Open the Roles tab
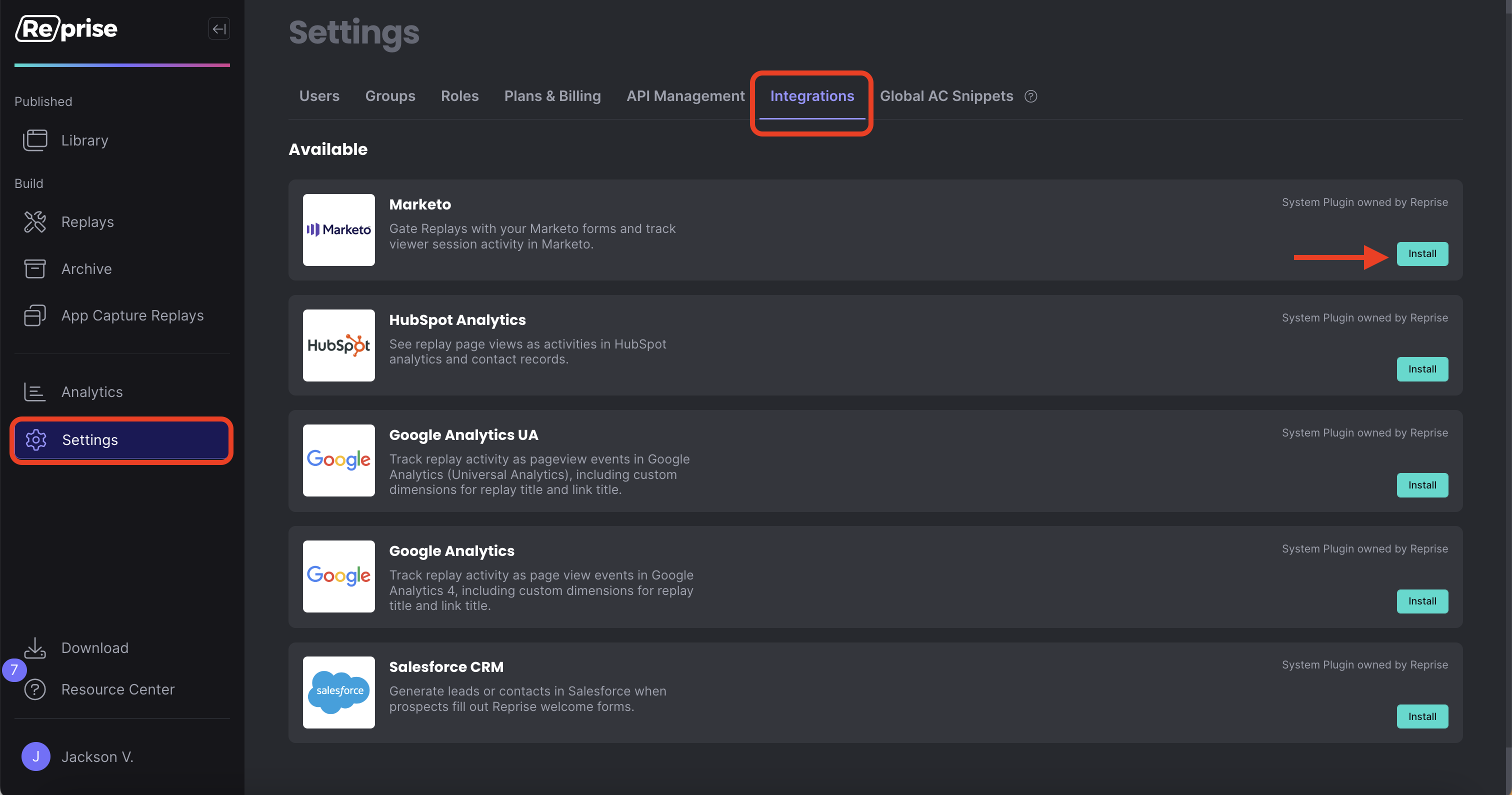 459,96
